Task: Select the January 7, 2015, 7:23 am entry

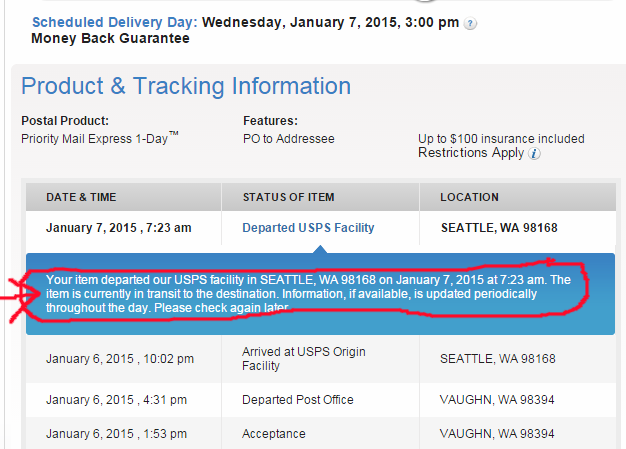Action: tap(118, 228)
